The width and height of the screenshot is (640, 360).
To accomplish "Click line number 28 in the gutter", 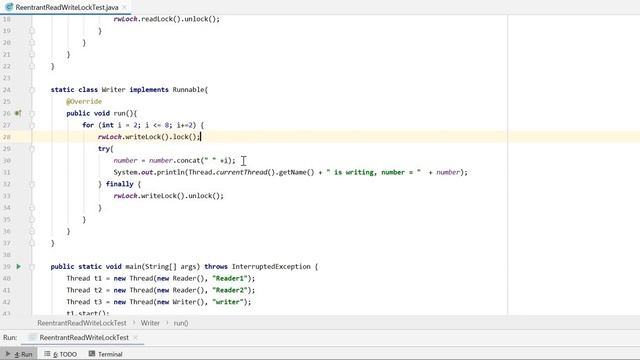I will [x=7, y=137].
